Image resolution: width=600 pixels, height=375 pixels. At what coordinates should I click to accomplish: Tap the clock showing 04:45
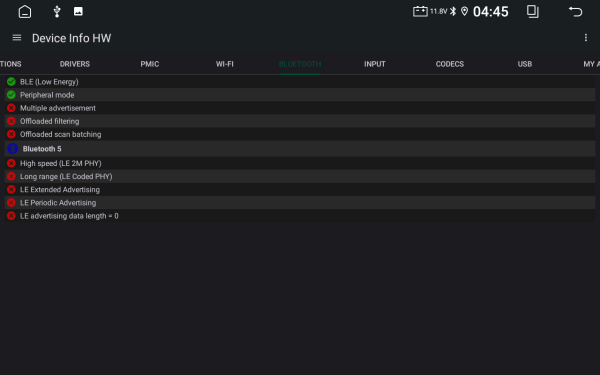[491, 12]
